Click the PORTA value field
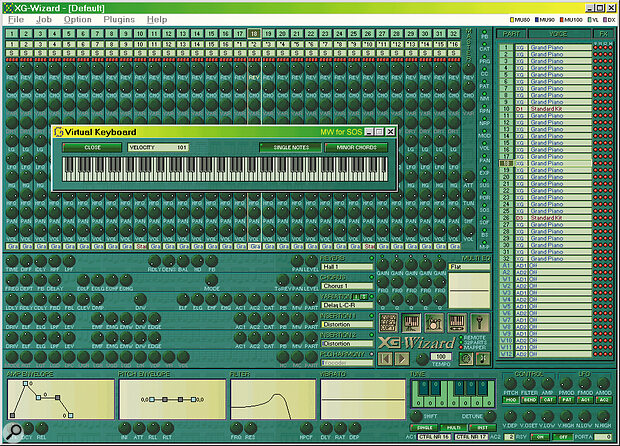Image resolution: width=620 pixels, height=446 pixels. (603, 437)
